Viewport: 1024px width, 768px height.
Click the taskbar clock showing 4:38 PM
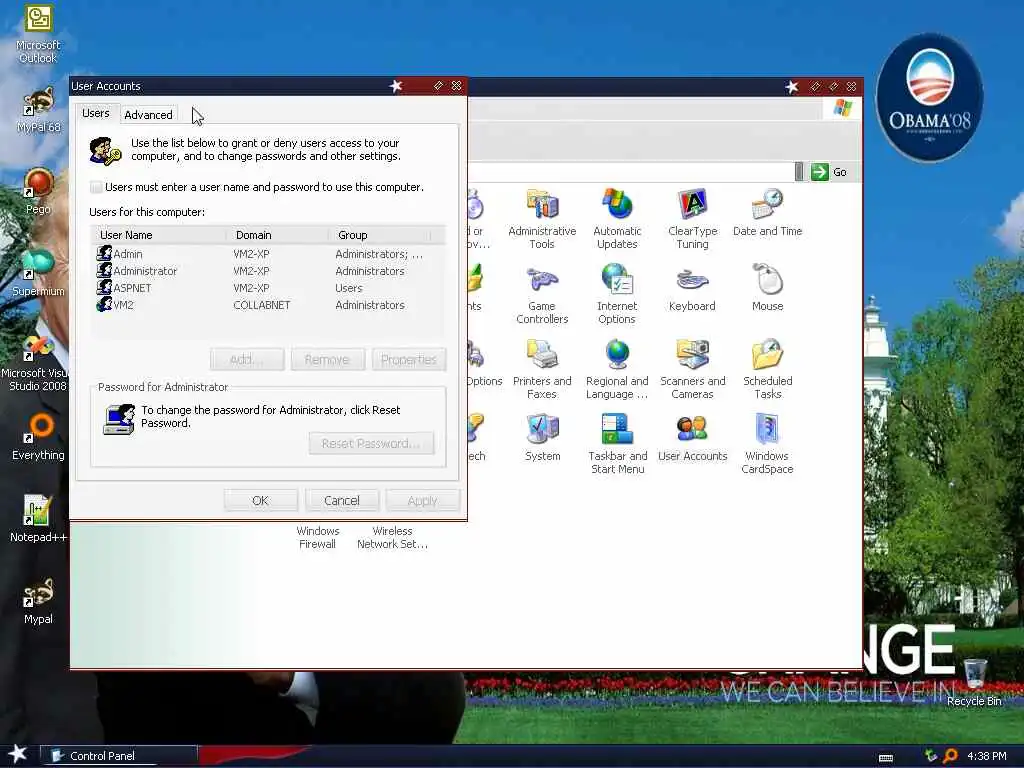[x=987, y=756]
